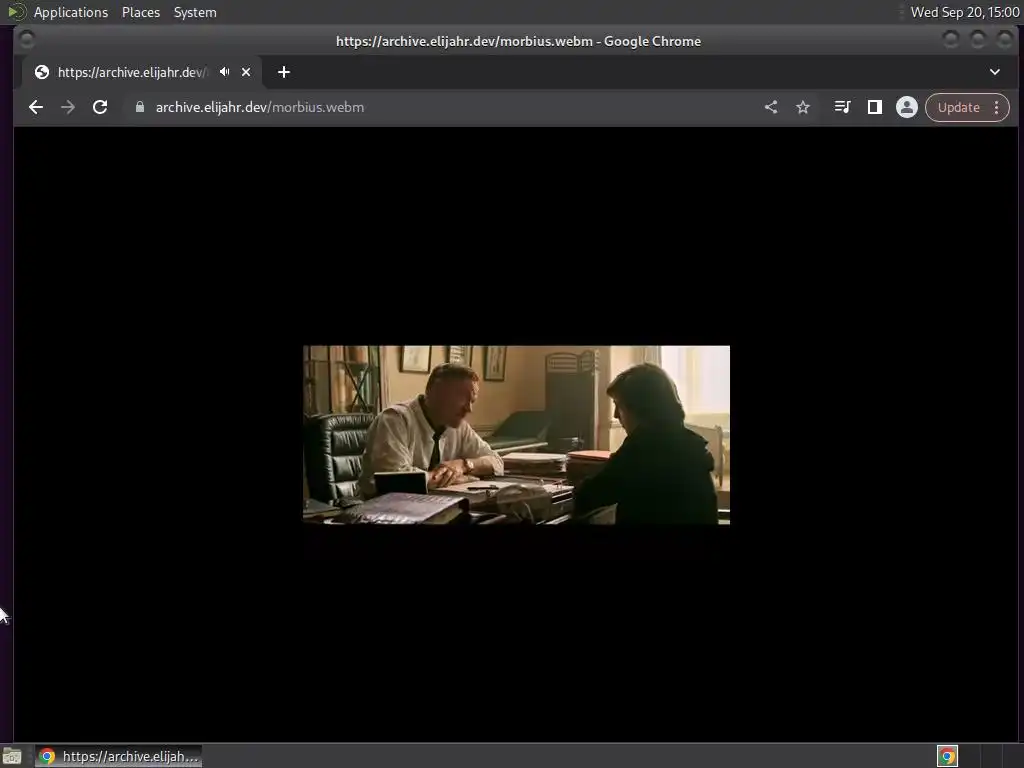Open the Applications menu
Screen dimensions: 1024x768
(71, 12)
